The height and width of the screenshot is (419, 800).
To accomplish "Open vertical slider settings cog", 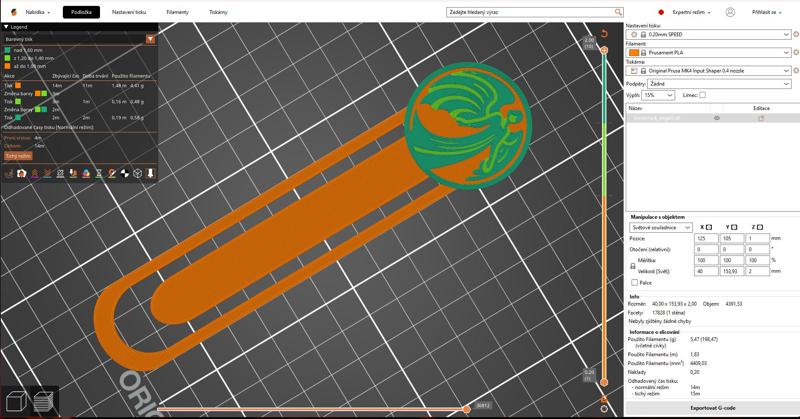I will click(x=604, y=409).
